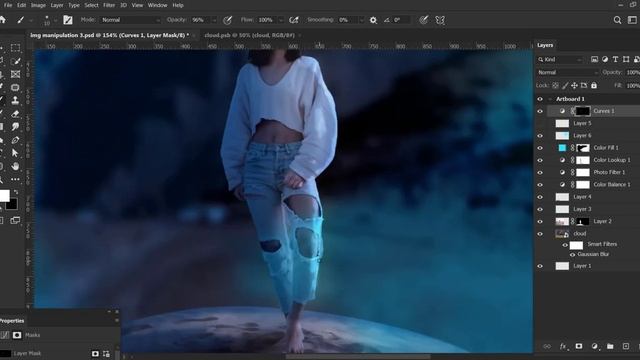The width and height of the screenshot is (640, 360).
Task: Create new adjustment layer icon
Action: (x=594, y=346)
